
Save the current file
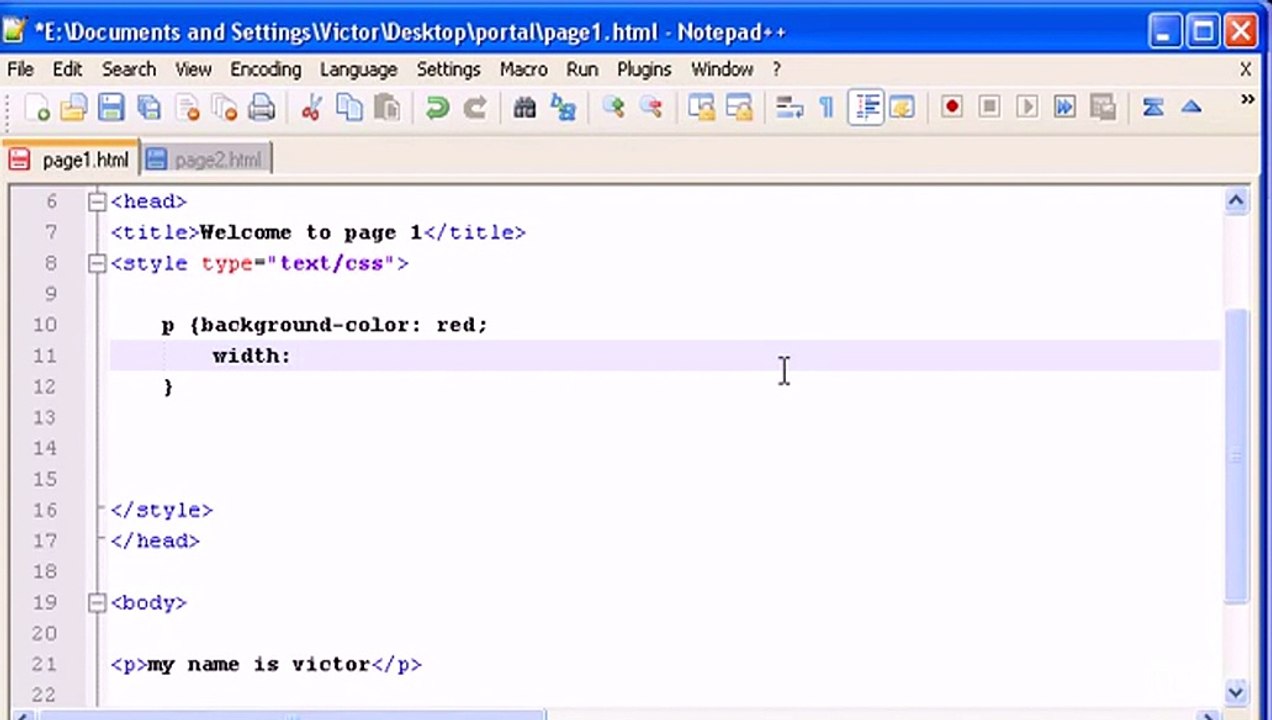(110, 108)
